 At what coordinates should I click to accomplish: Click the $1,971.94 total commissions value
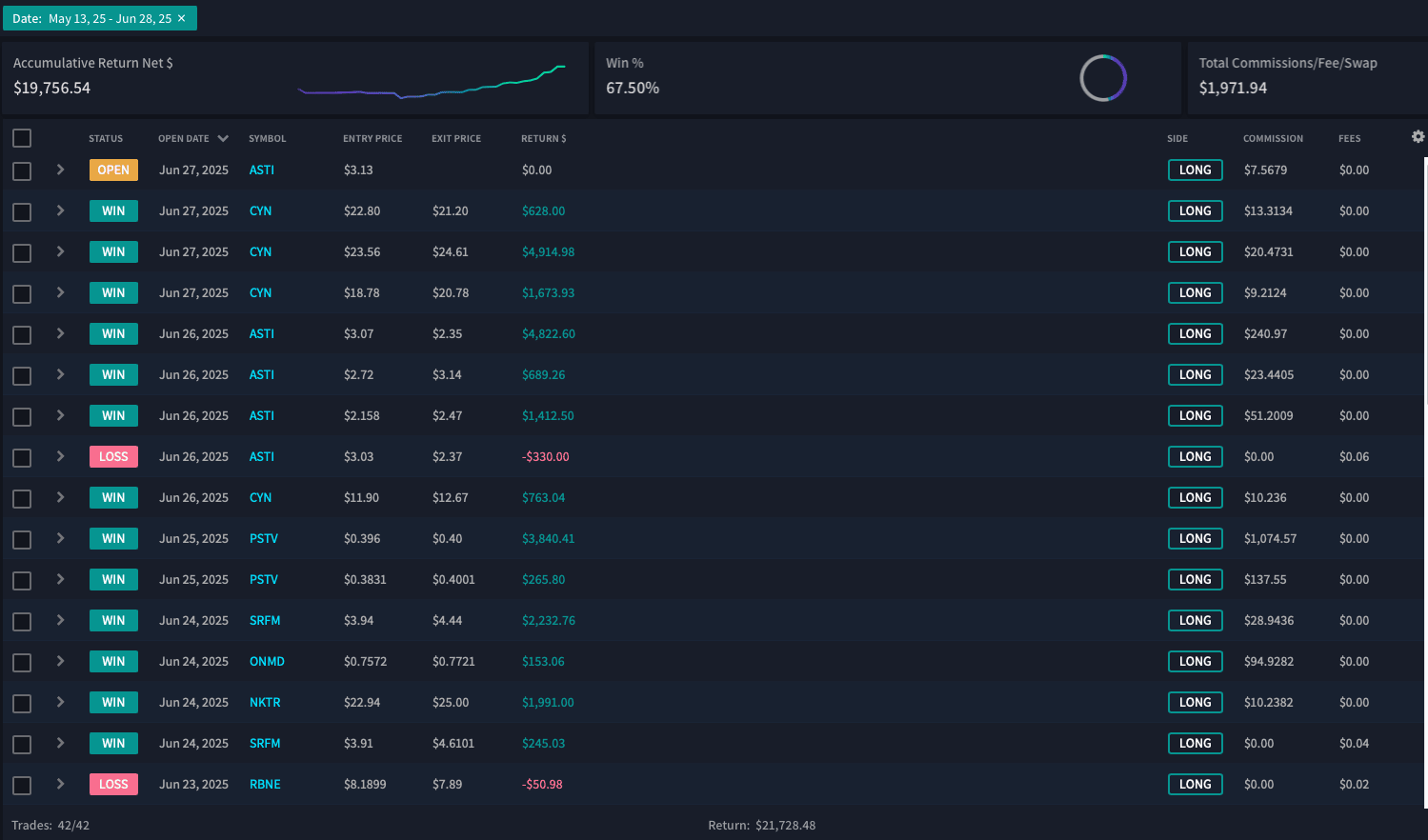pos(1233,89)
